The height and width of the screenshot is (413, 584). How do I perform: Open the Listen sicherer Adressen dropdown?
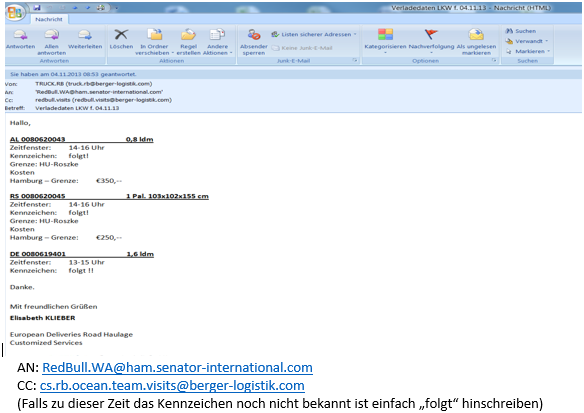(314, 34)
